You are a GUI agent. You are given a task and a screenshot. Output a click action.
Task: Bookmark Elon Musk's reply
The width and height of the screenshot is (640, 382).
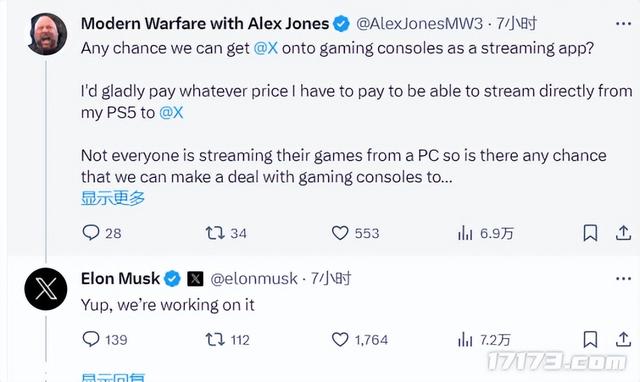[x=590, y=340]
